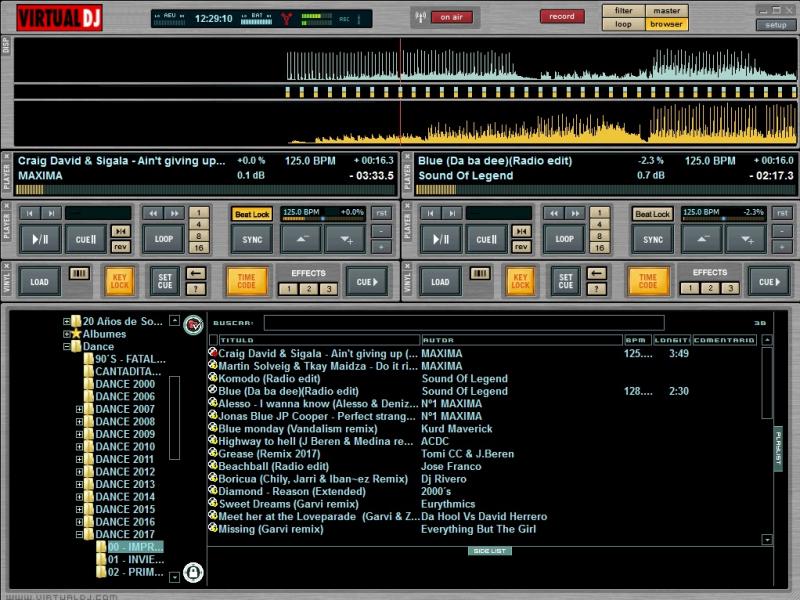The height and width of the screenshot is (600, 800).
Task: Toggle KEY LOCK on left deck
Action: coord(119,281)
